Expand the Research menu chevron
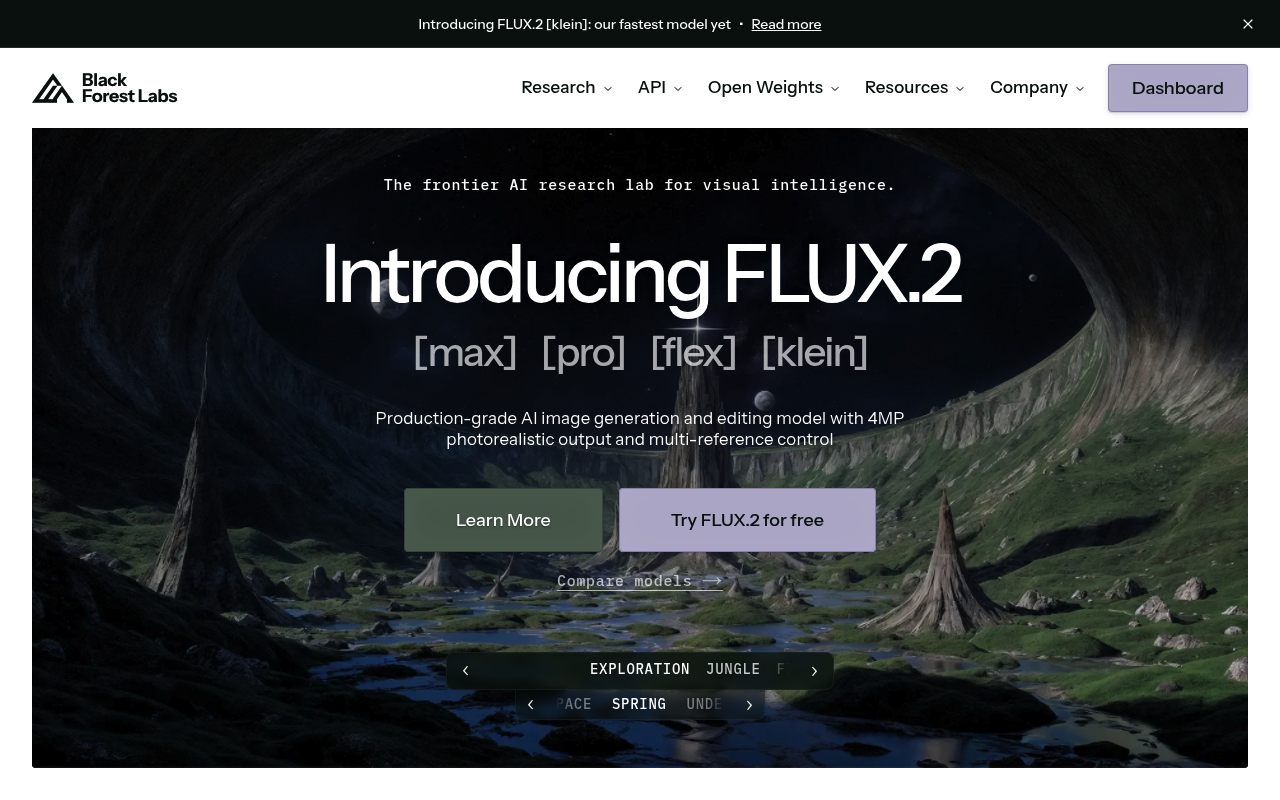Screen dimensions: 1280x800 click(607, 89)
